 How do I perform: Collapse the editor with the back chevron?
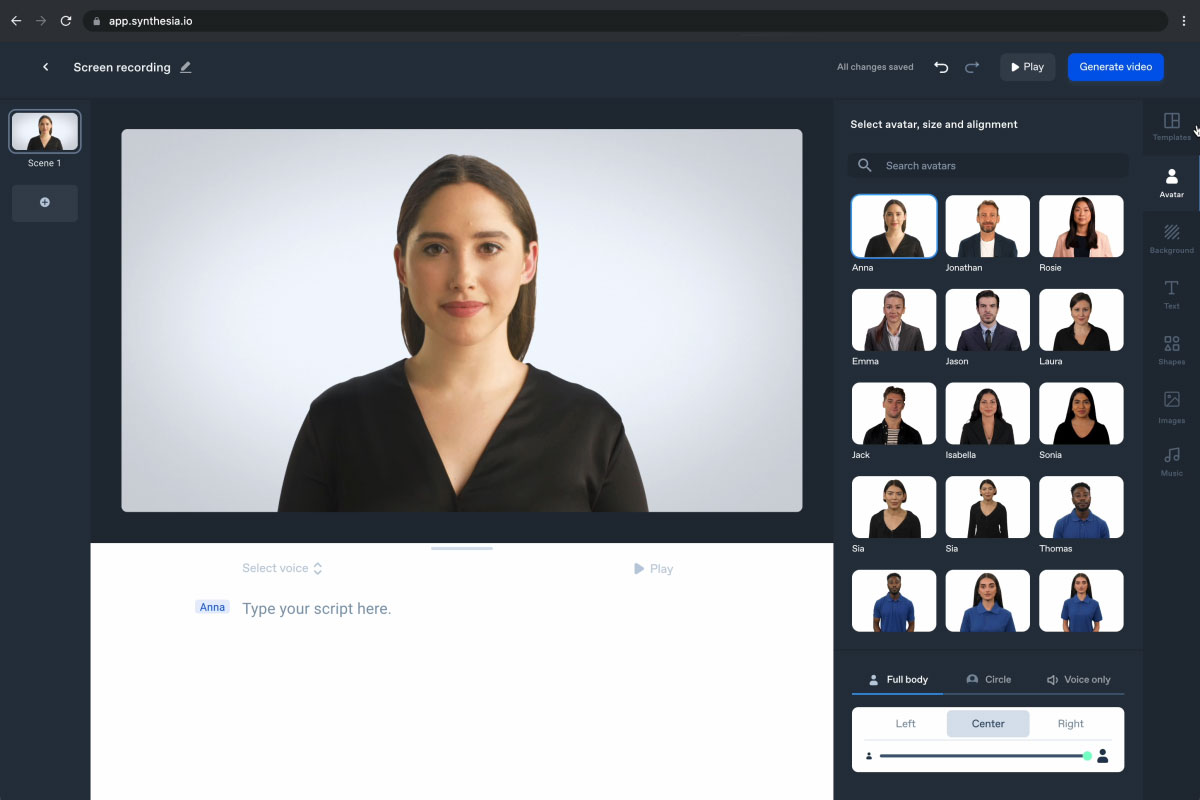(x=45, y=66)
